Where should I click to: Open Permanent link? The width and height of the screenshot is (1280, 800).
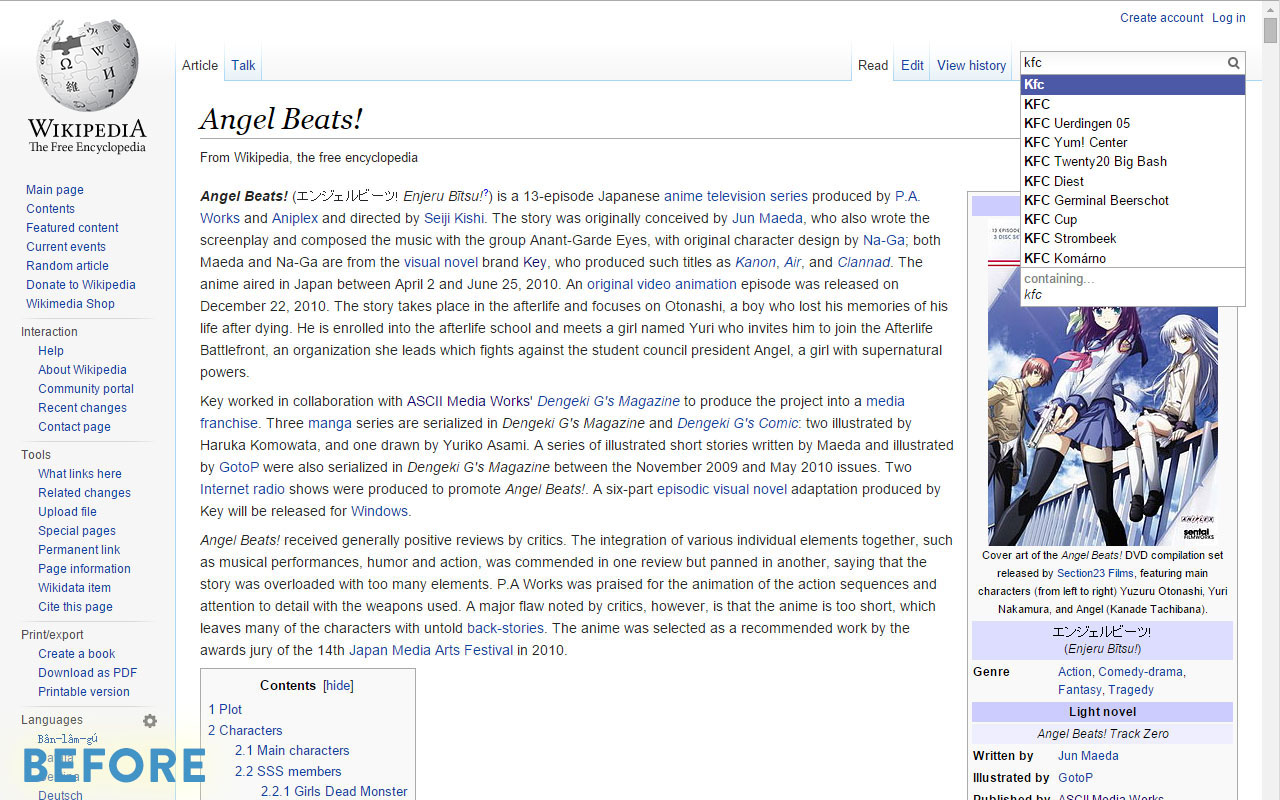[x=79, y=550]
